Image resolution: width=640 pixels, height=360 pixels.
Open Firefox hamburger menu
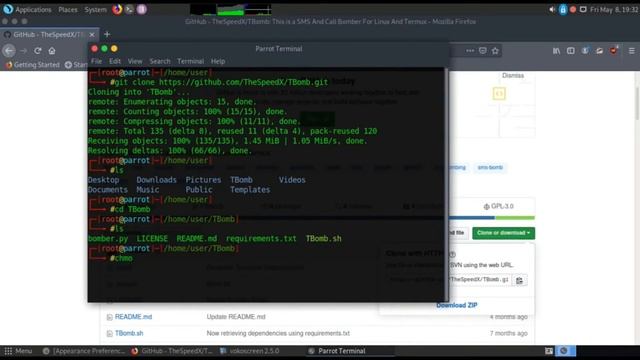(631, 51)
